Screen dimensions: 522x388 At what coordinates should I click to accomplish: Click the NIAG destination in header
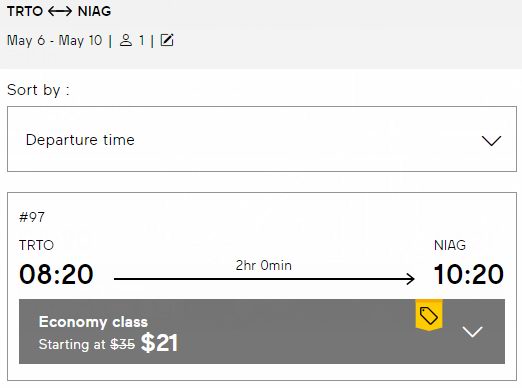[94, 11]
